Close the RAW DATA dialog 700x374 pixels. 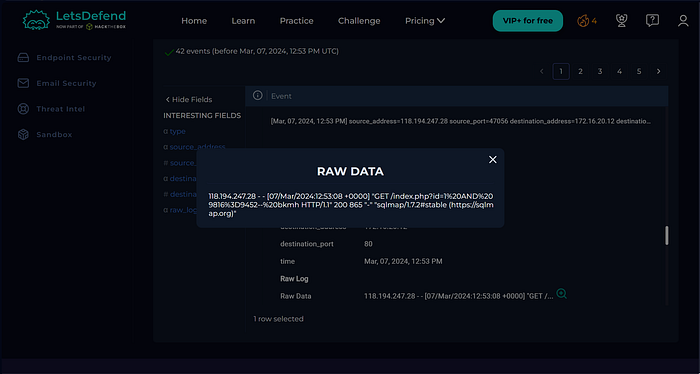click(492, 160)
